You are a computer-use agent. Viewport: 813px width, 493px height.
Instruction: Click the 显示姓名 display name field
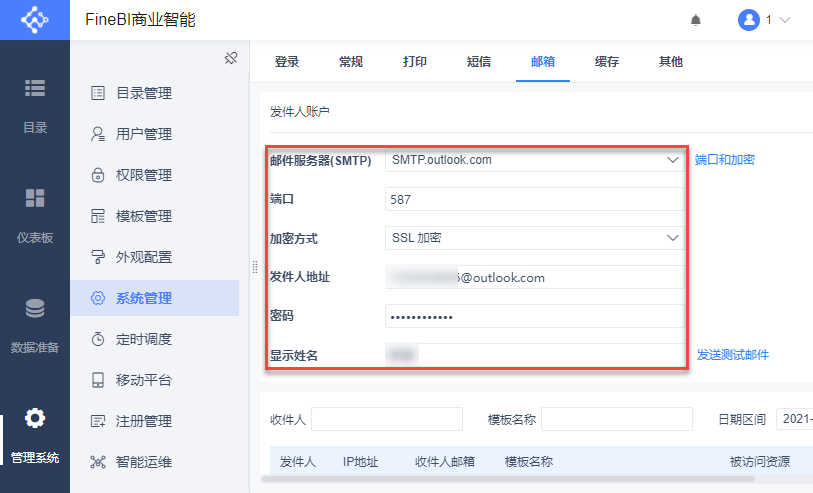(535, 355)
